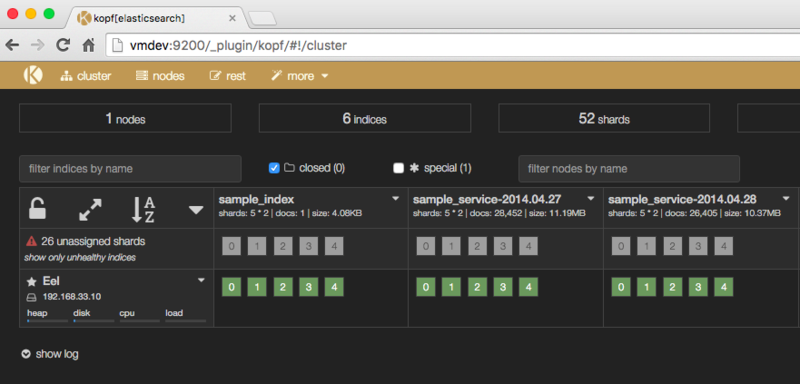Select green shard 3 of sample_index
This screenshot has height=384, width=800.
pos(308,287)
